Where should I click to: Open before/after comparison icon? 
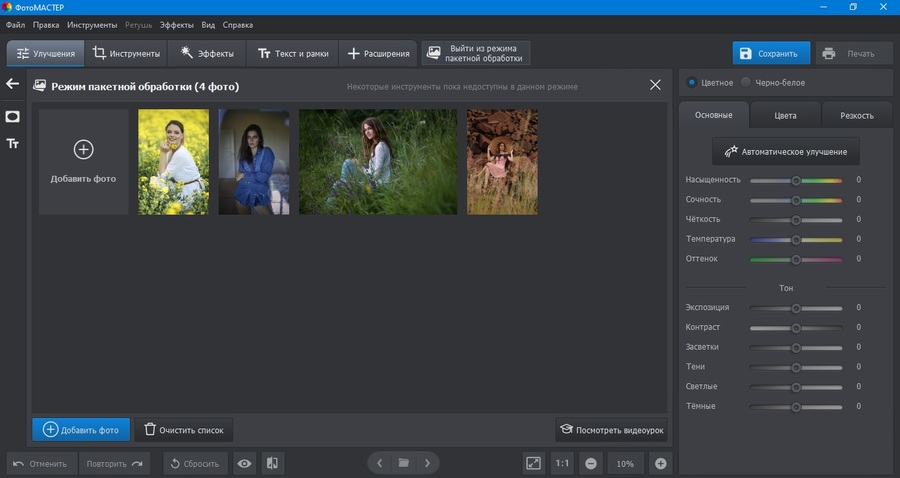(x=273, y=464)
